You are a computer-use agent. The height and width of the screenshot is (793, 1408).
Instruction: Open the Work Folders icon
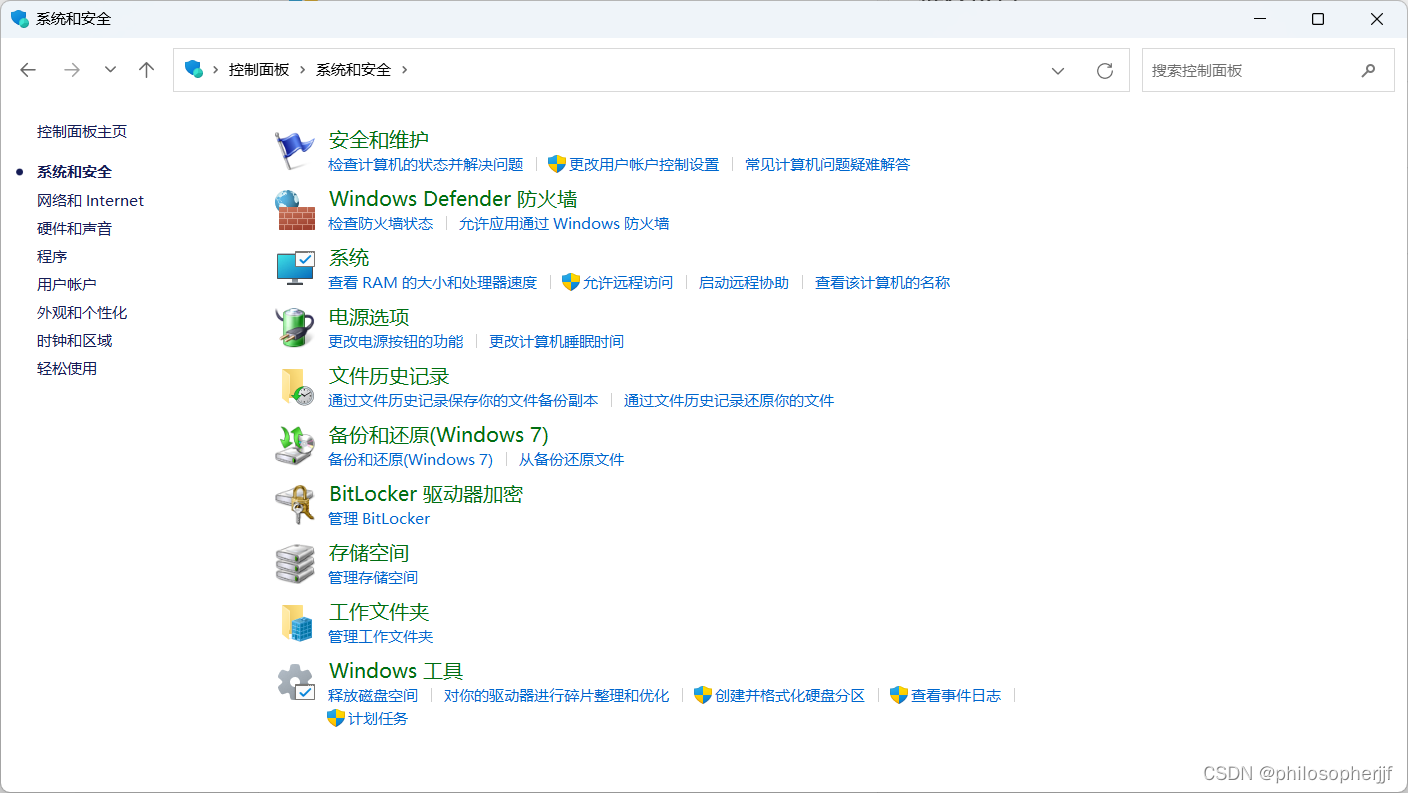click(x=296, y=622)
